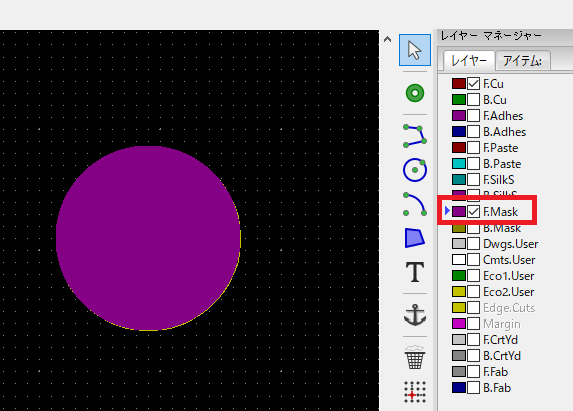Select the draw line tool
This screenshot has width=573, height=411.
[415, 136]
